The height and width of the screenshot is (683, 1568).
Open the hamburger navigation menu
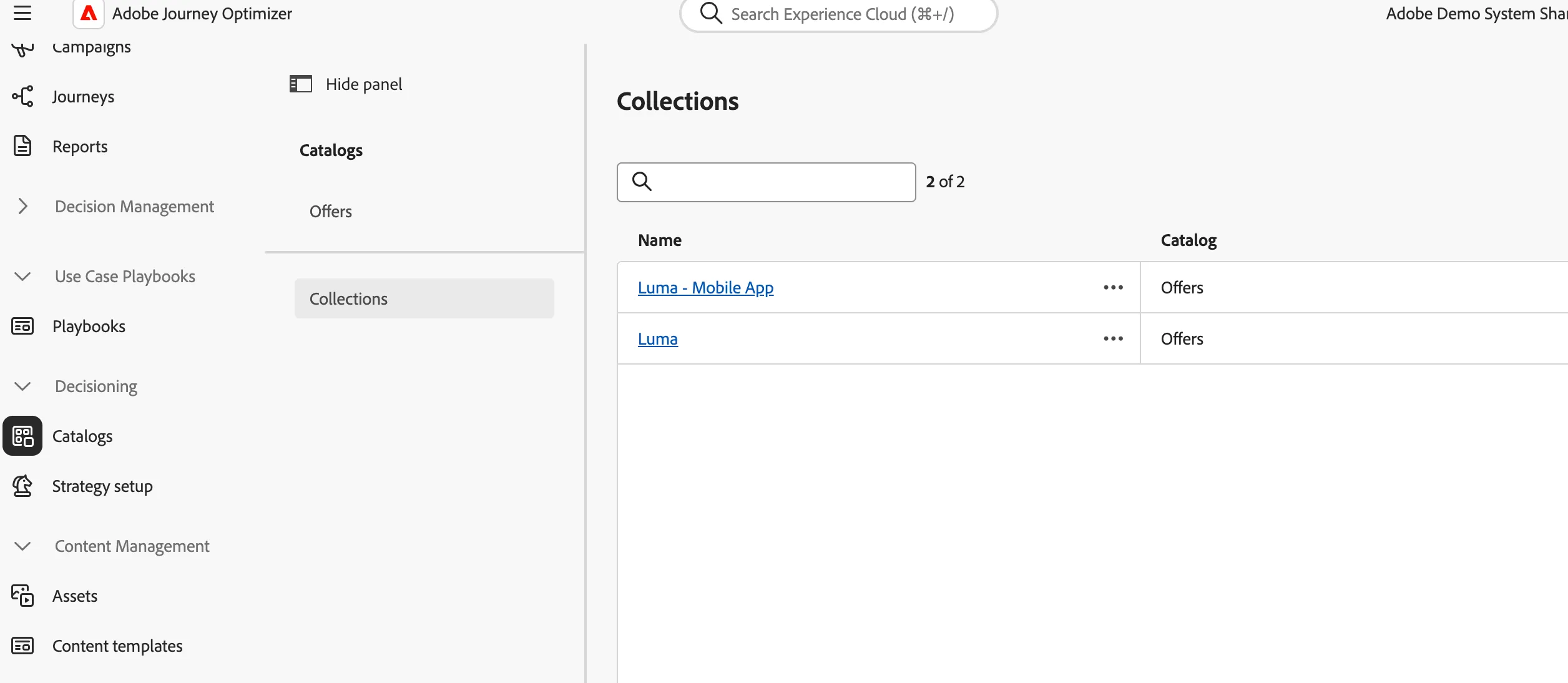(22, 12)
